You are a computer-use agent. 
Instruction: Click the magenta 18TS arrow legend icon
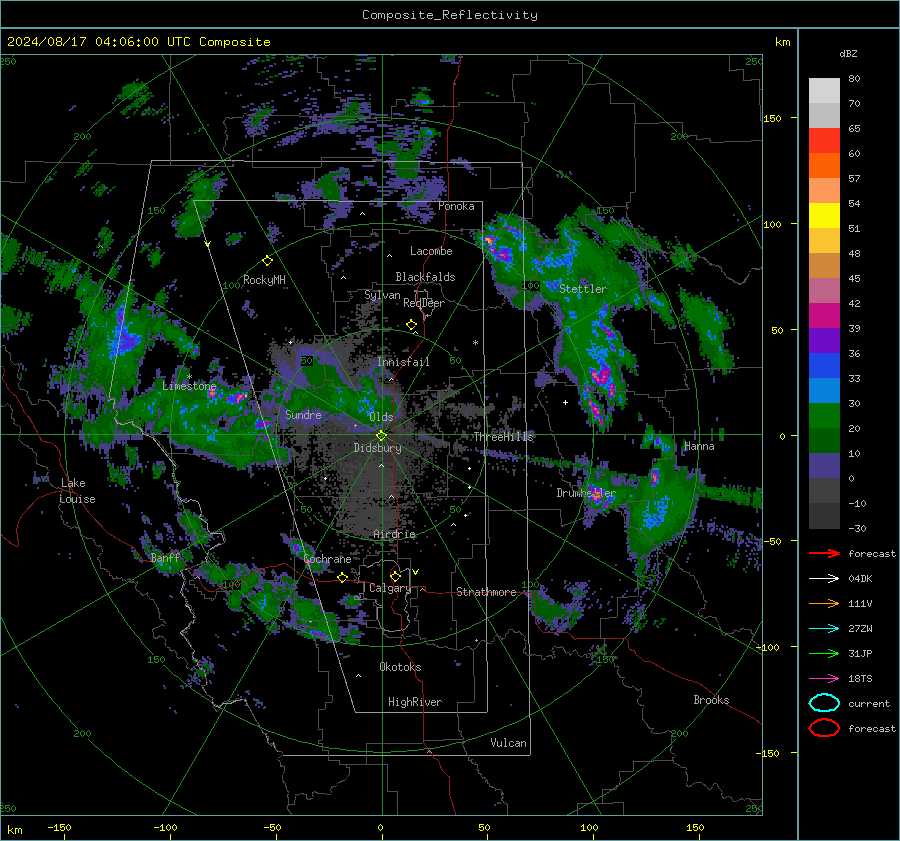(x=824, y=679)
